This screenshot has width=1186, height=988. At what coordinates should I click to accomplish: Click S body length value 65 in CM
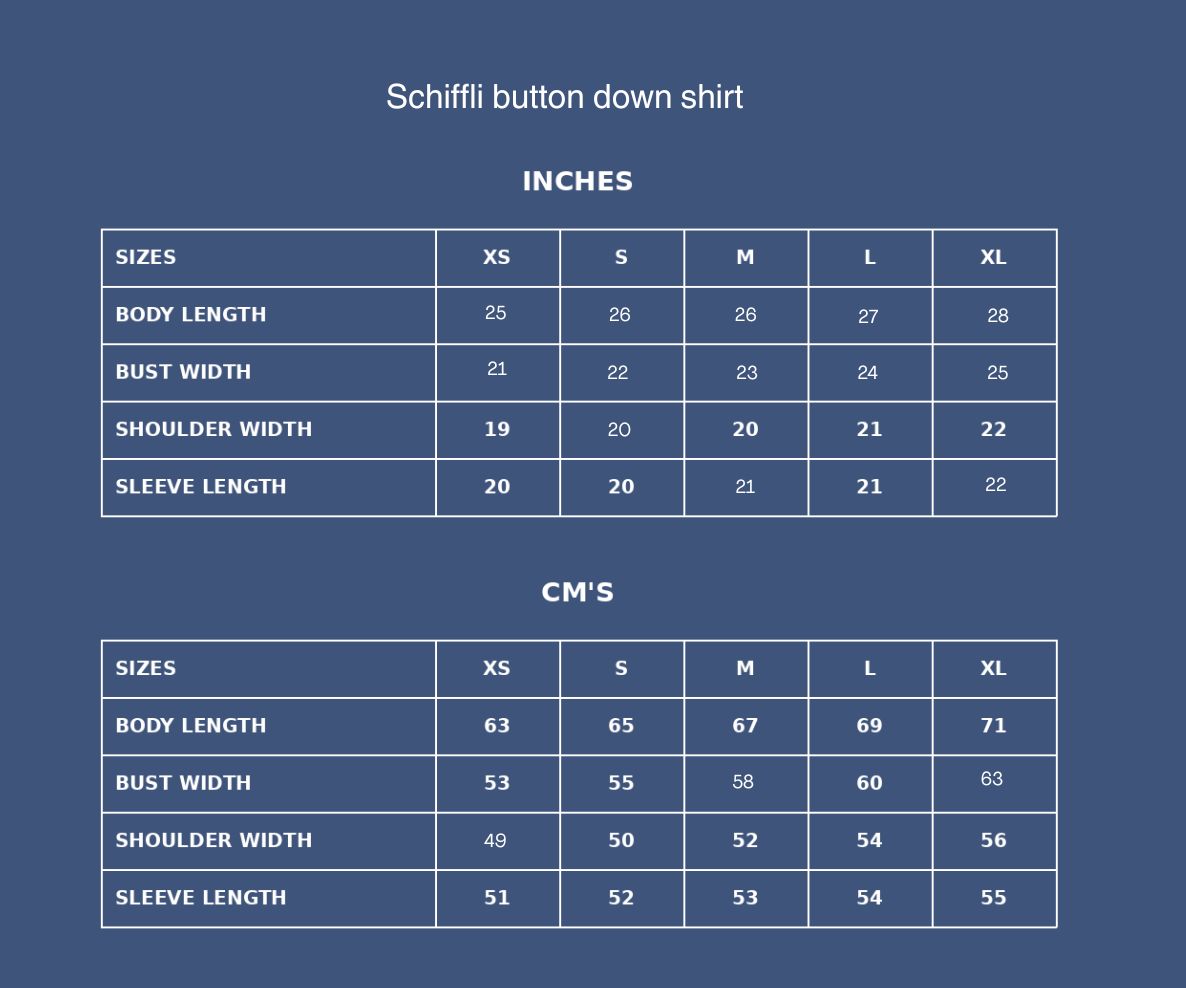(621, 726)
